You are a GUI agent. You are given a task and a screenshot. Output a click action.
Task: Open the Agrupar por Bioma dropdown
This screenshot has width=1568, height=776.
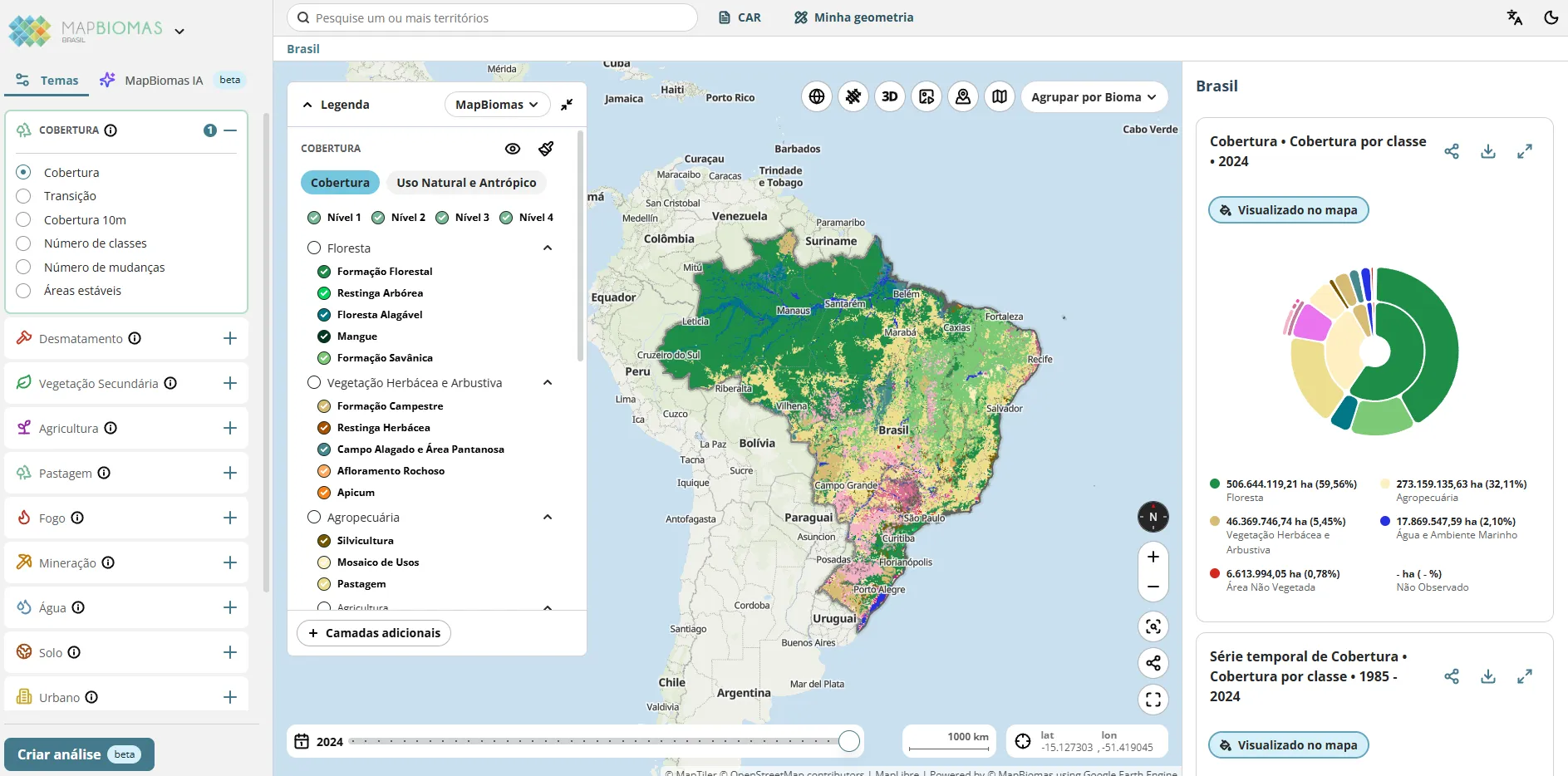pyautogui.click(x=1094, y=97)
